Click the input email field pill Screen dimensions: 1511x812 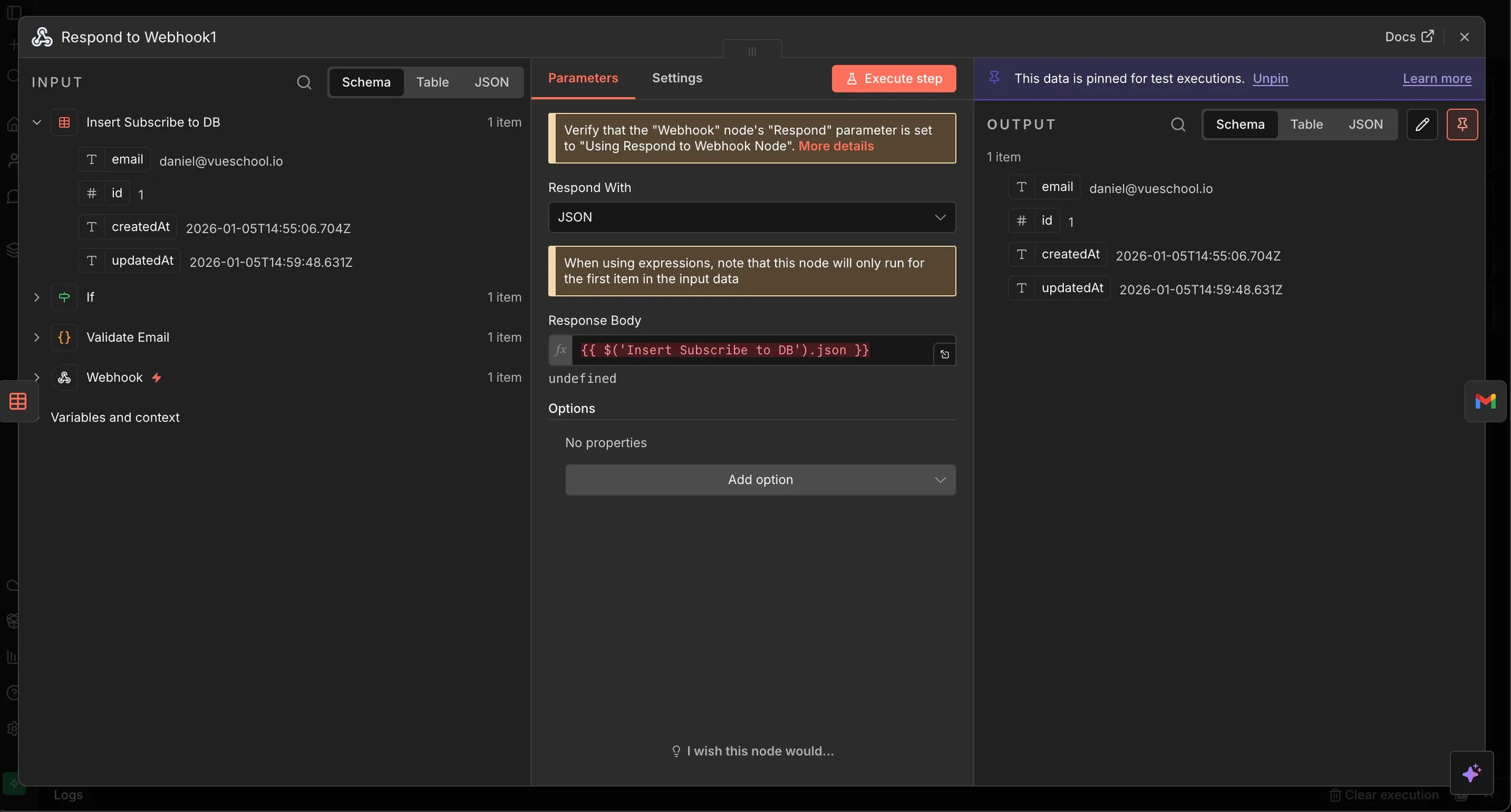115,159
